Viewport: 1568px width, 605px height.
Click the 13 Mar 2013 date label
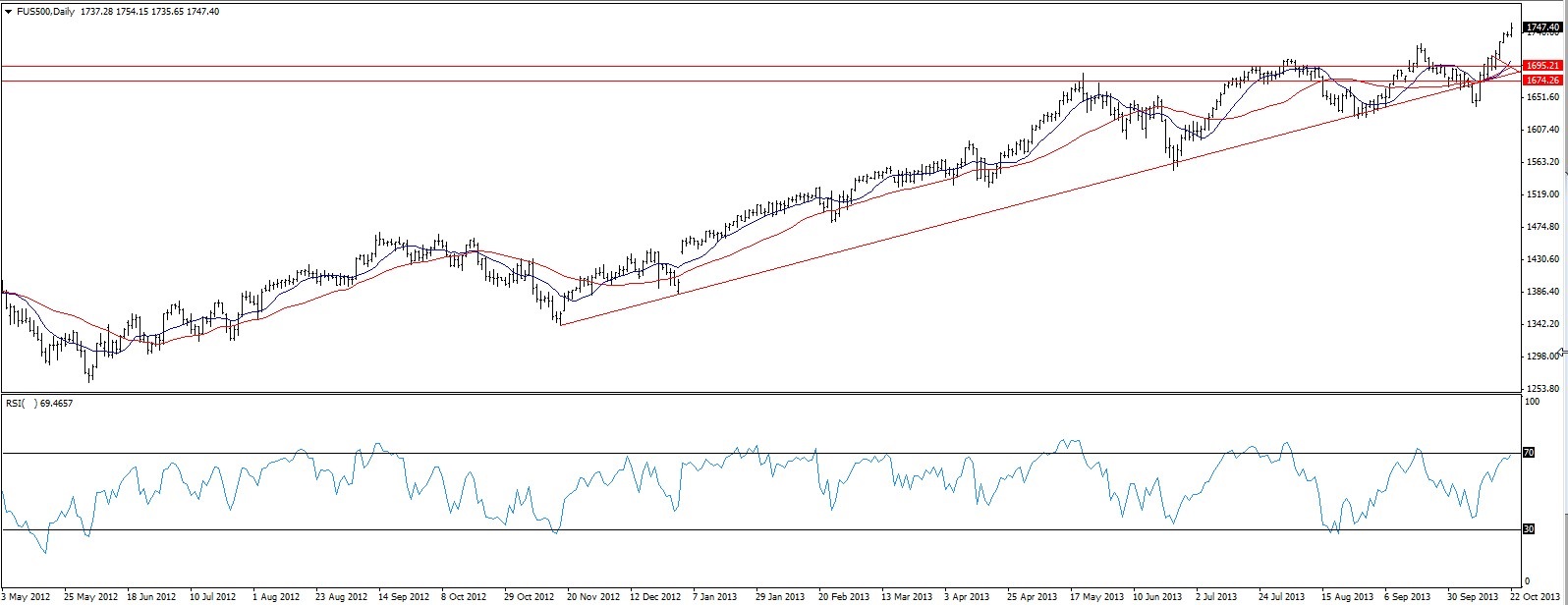tap(907, 596)
